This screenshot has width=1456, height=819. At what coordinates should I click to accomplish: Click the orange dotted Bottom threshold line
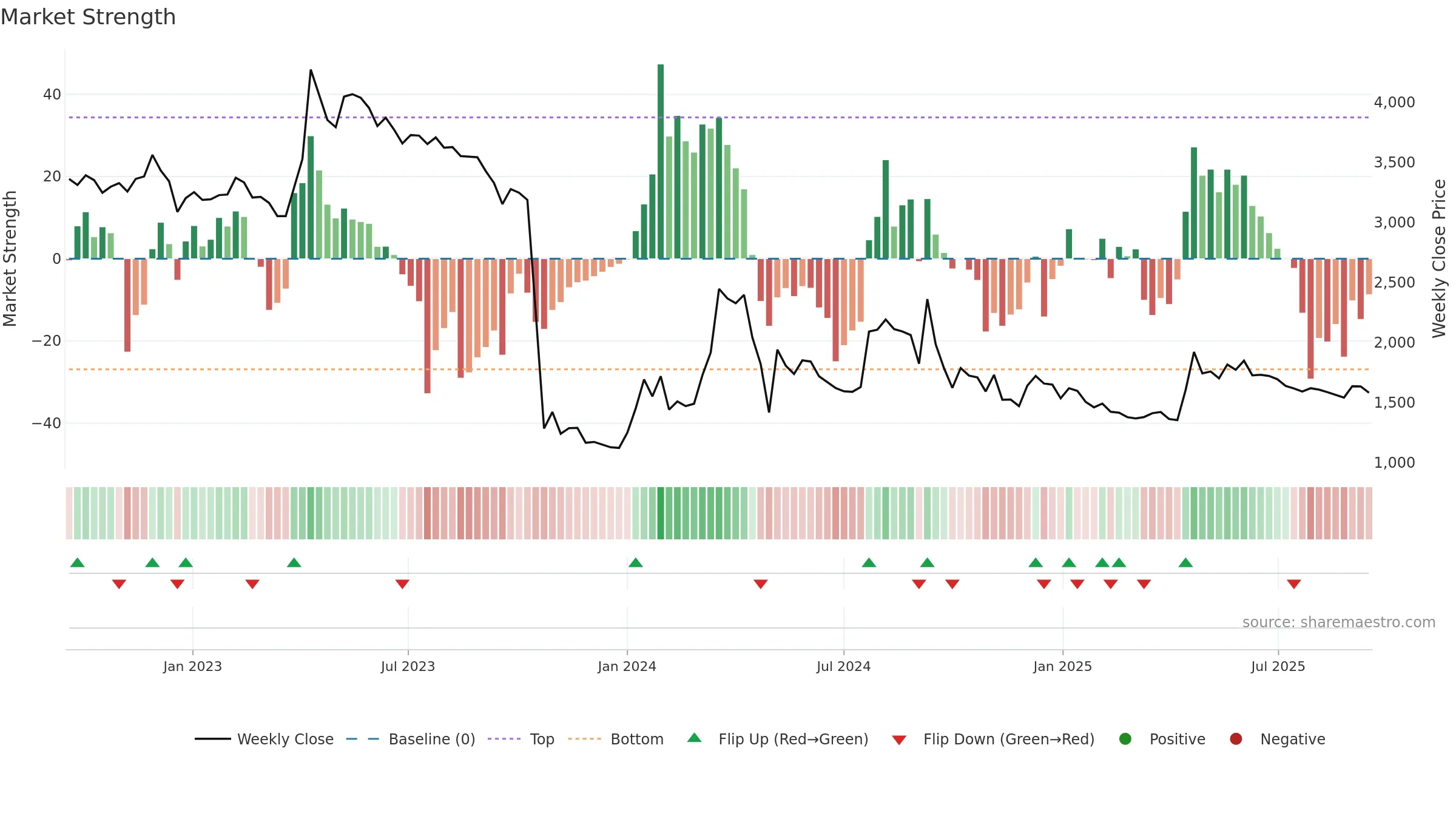(x=719, y=369)
